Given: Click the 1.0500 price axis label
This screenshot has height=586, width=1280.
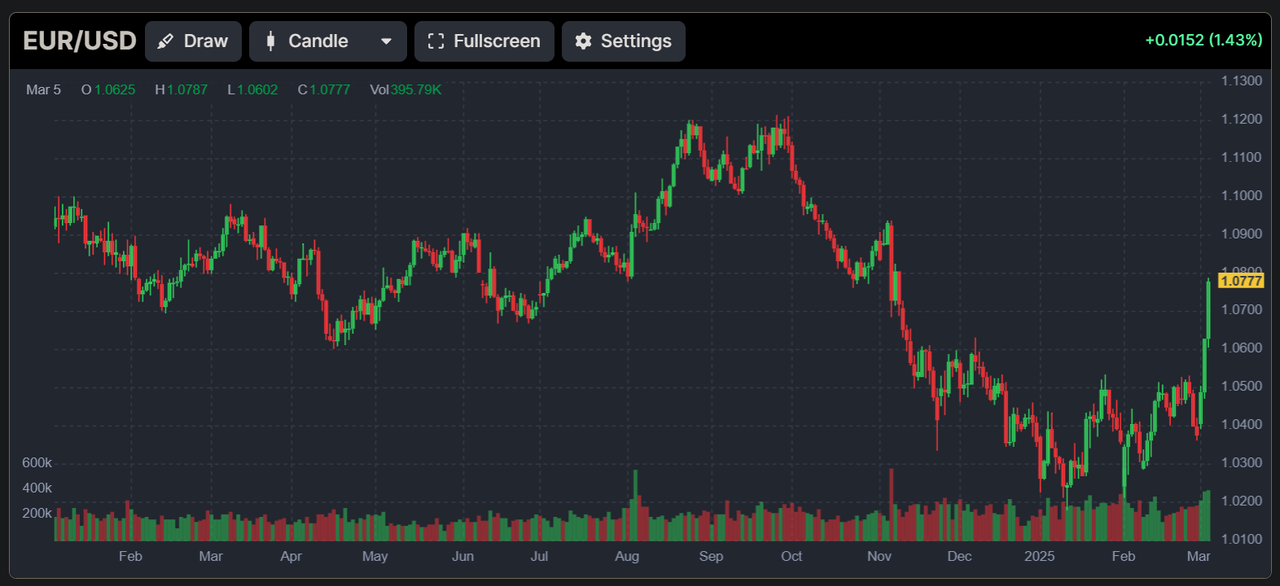Looking at the screenshot, I should tap(1242, 386).
